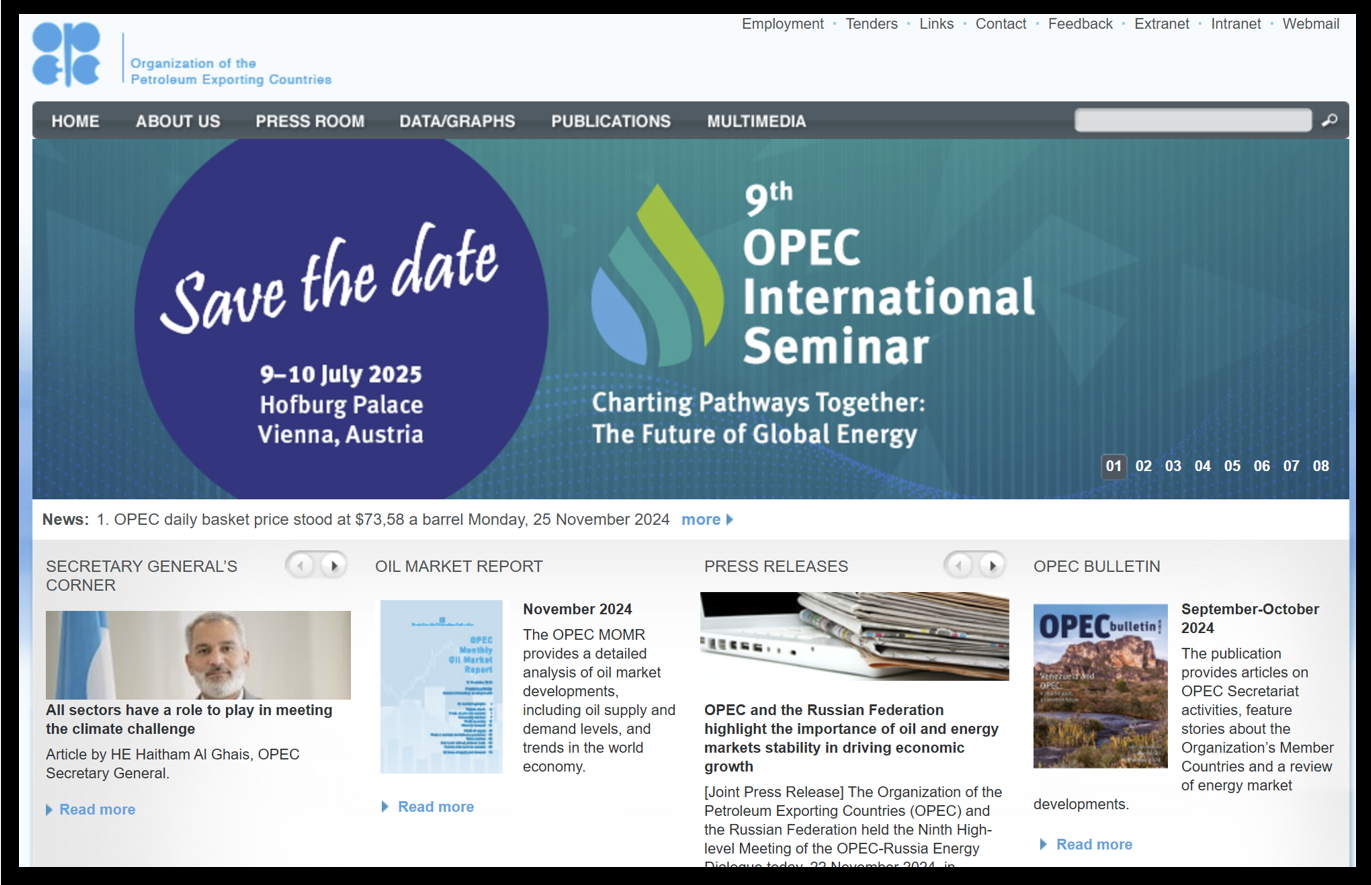Image resolution: width=1371 pixels, height=885 pixels.
Task: Click 'September-October 2024' bulletin title
Action: click(x=1250, y=619)
